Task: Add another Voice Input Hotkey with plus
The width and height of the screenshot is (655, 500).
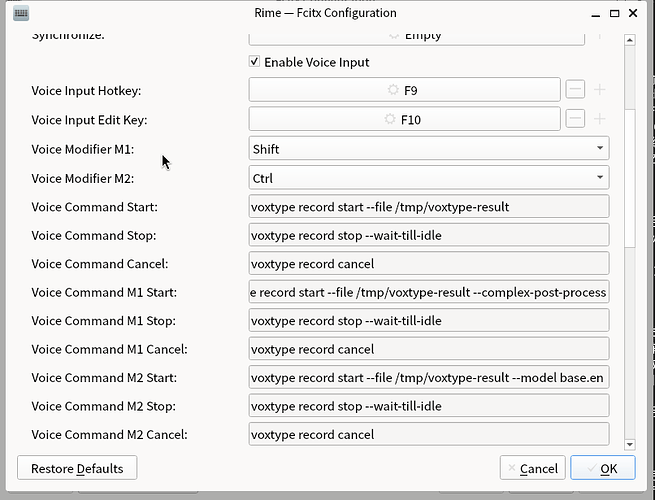Action: (600, 90)
